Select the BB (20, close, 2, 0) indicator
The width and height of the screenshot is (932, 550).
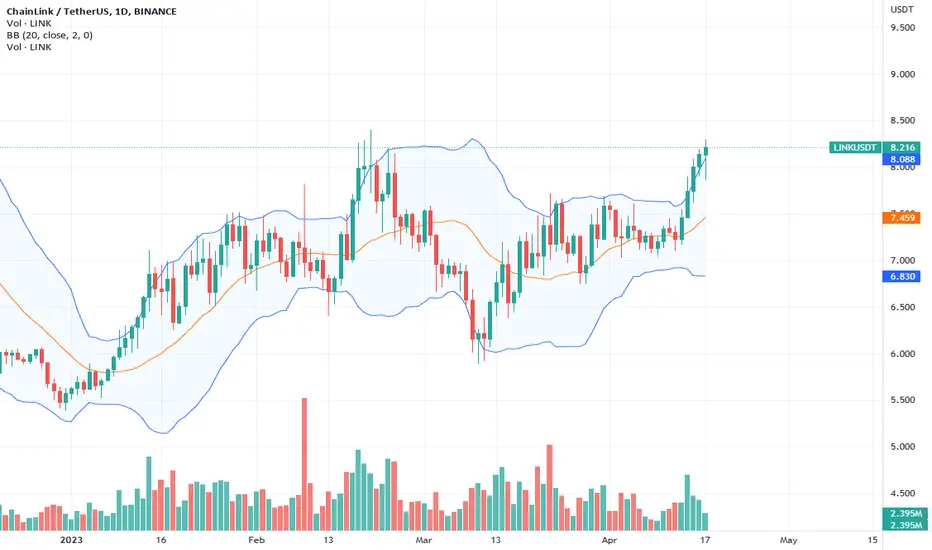click(50, 35)
